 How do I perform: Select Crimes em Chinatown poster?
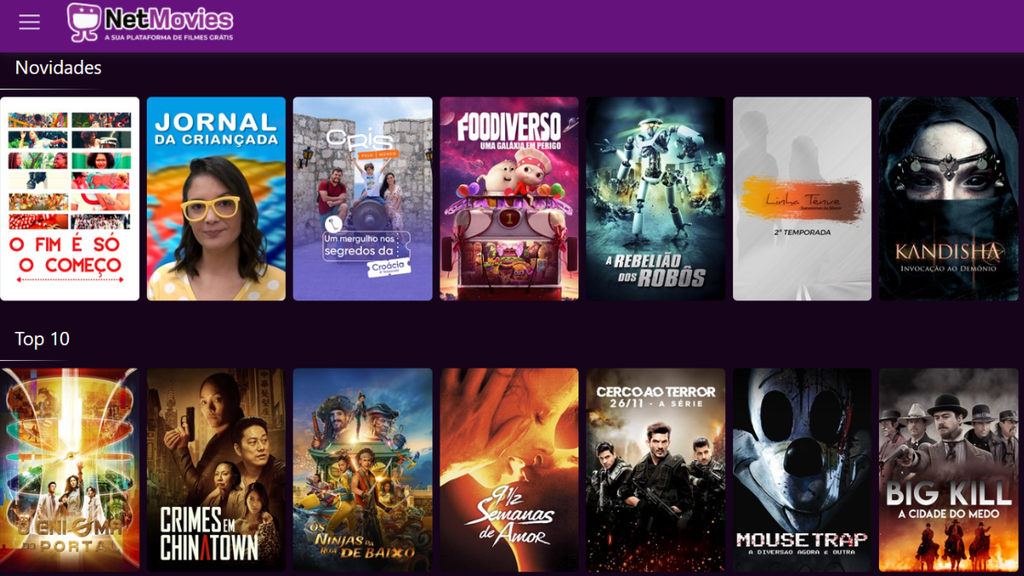point(216,470)
